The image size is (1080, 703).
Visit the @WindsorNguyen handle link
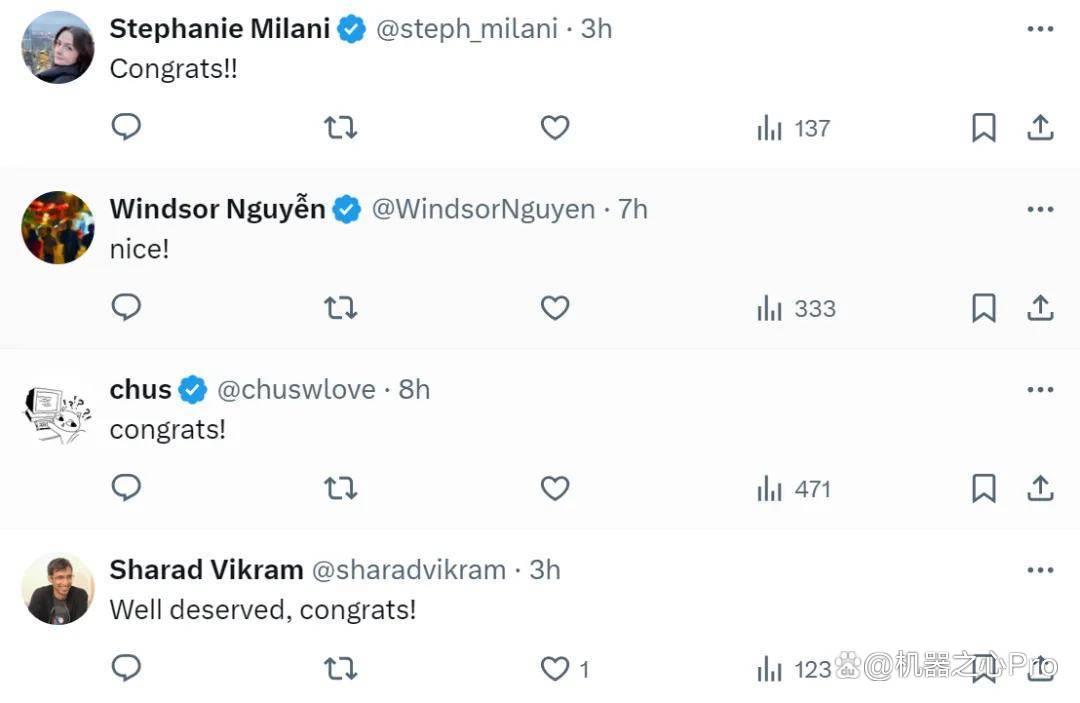click(x=483, y=209)
